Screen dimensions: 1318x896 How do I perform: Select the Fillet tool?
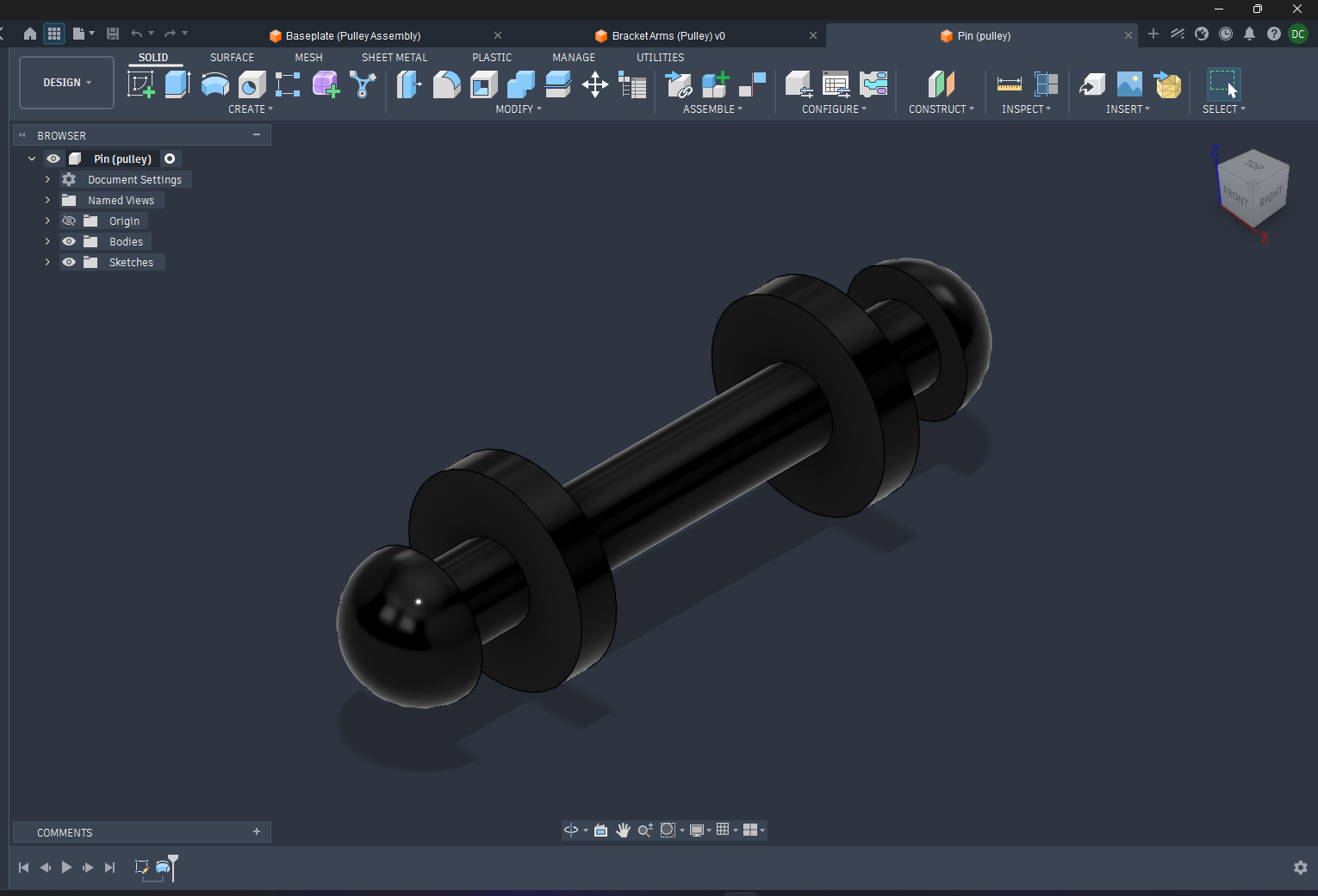(x=446, y=84)
